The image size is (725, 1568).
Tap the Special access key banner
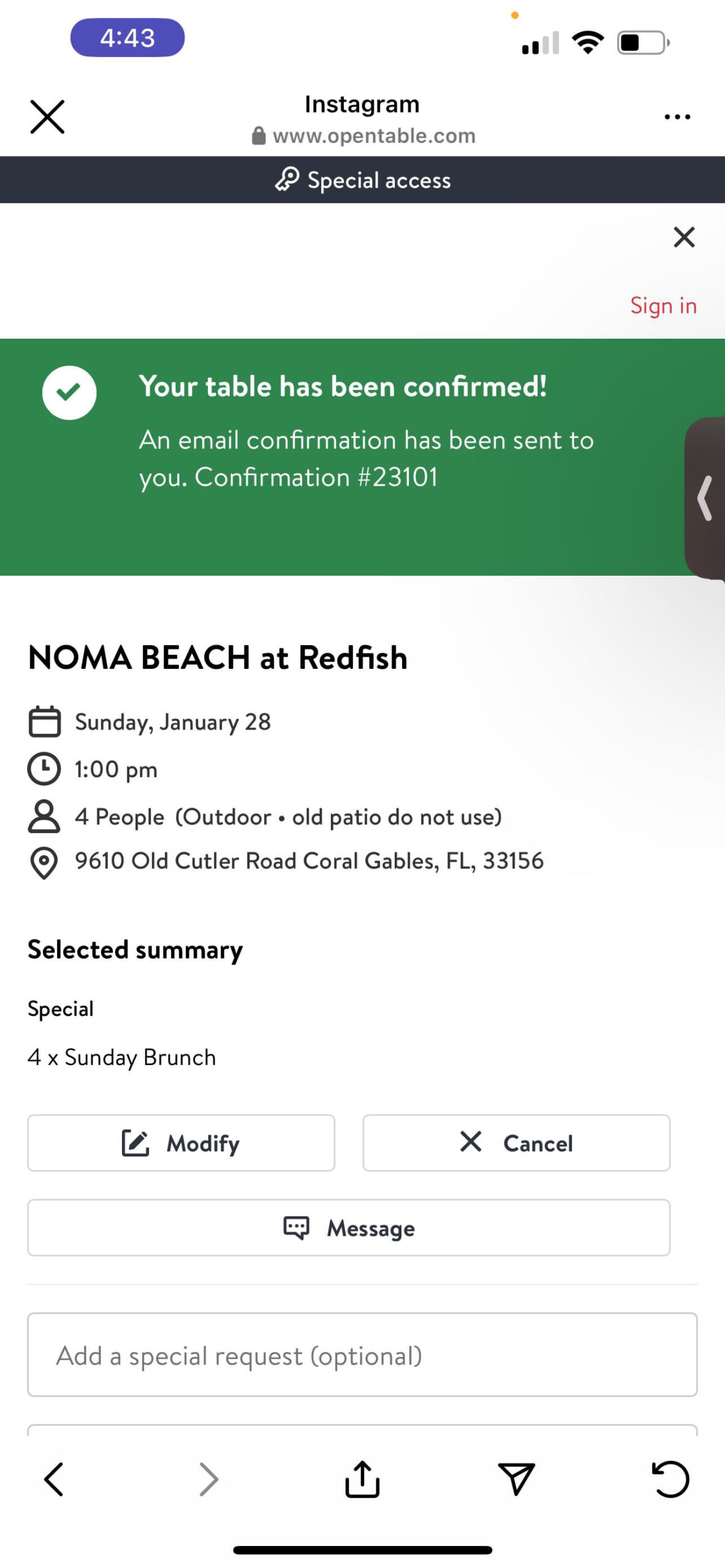[x=362, y=180]
